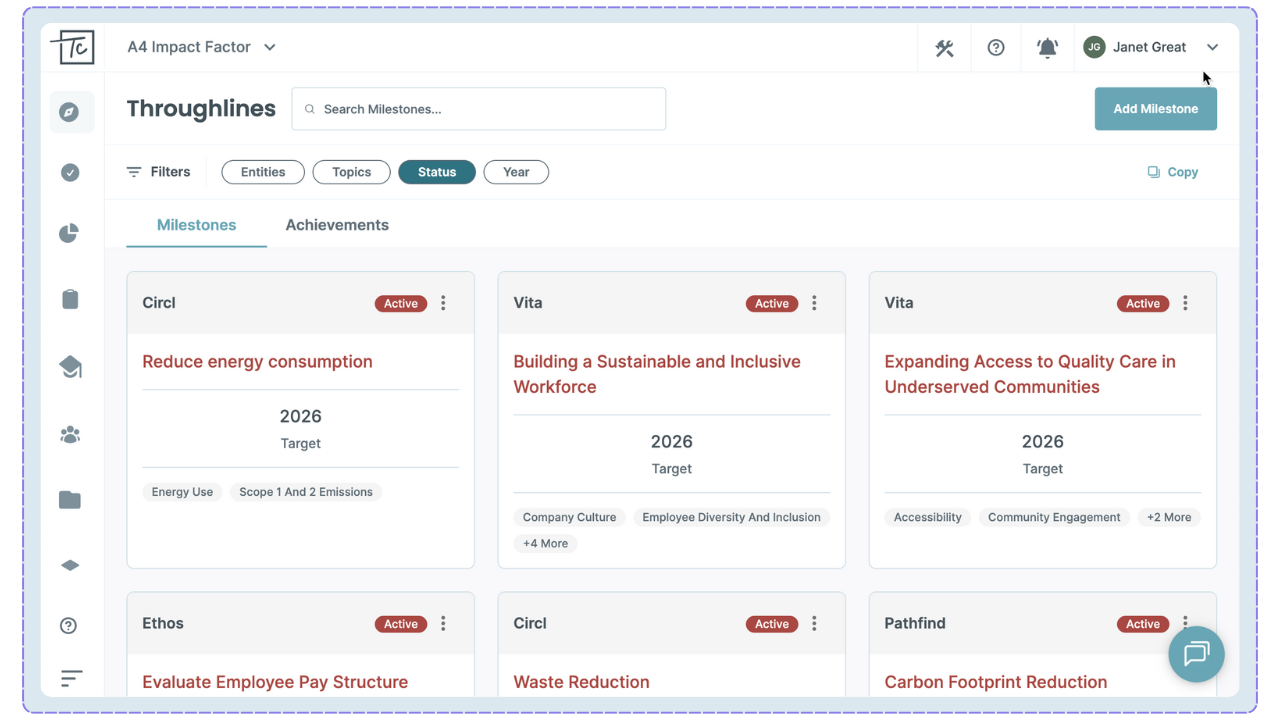Switch to the Achievements tab
Image resolution: width=1280 pixels, height=720 pixels.
click(x=337, y=224)
